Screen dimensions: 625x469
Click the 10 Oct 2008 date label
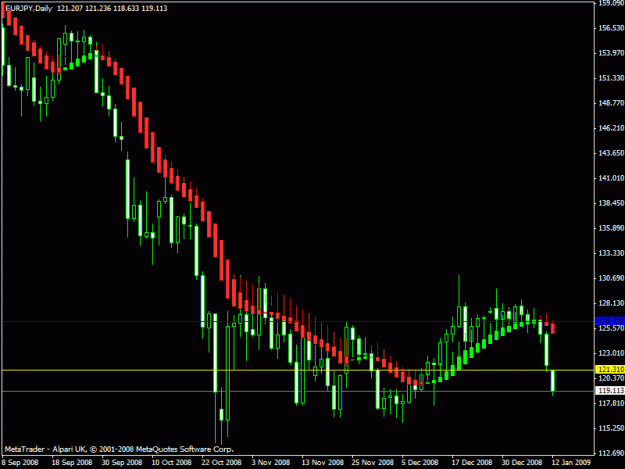(171, 463)
